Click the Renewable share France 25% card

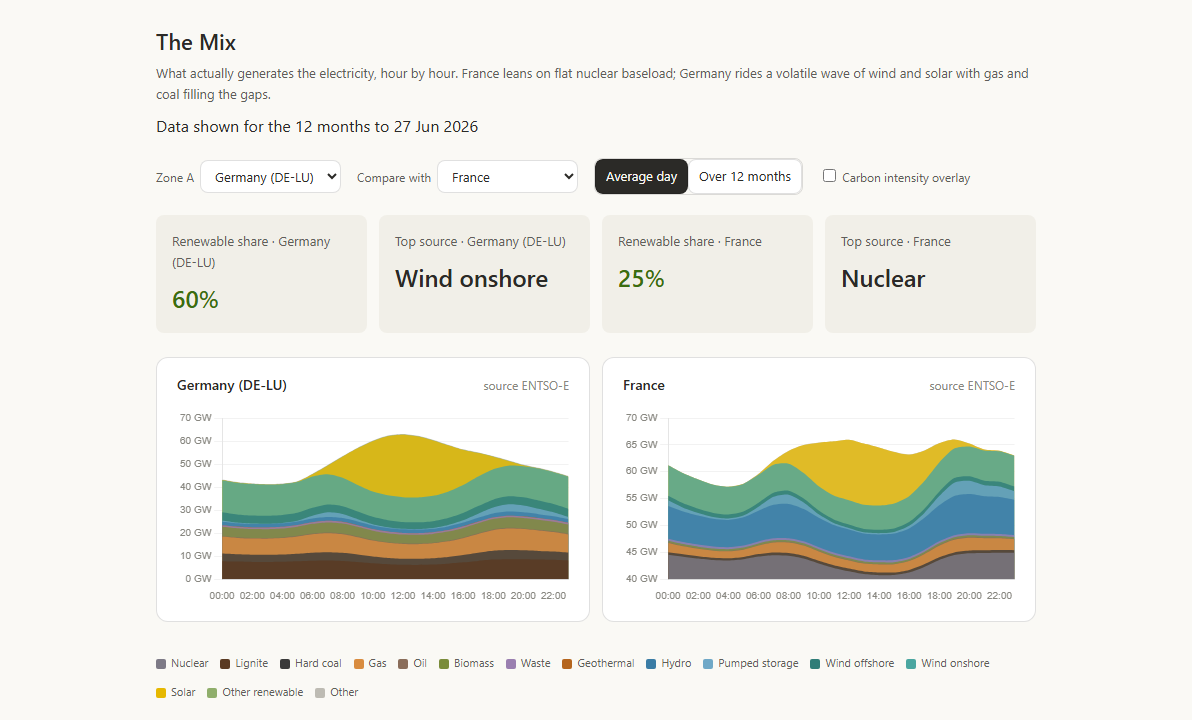click(x=707, y=274)
